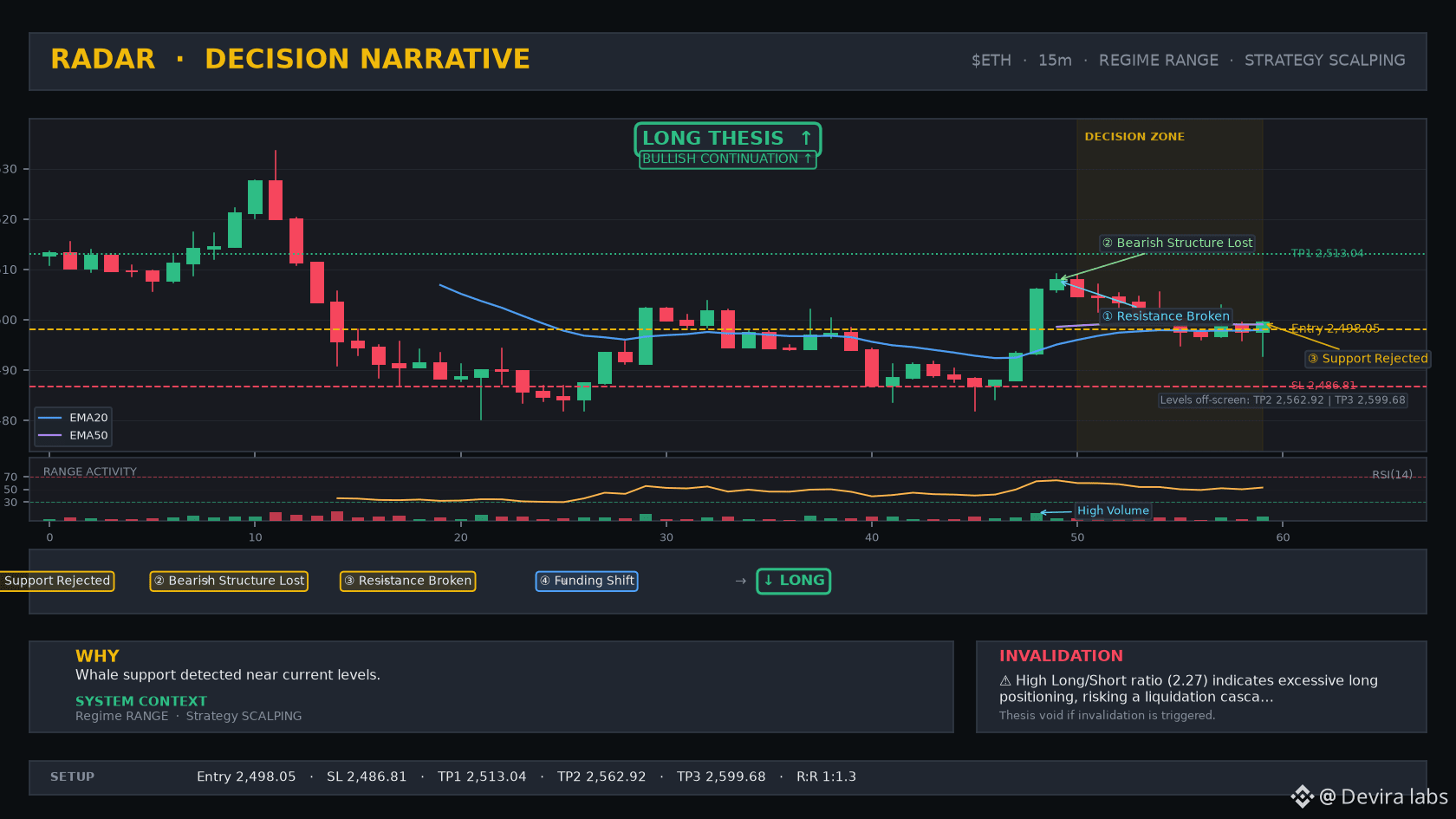Click TP2 2,562.92 in the setup bar
This screenshot has width=1456, height=819.
coord(601,777)
